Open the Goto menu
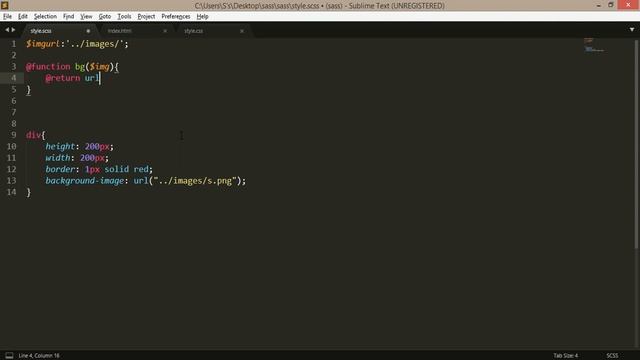This screenshot has width=640, height=360. point(104,16)
